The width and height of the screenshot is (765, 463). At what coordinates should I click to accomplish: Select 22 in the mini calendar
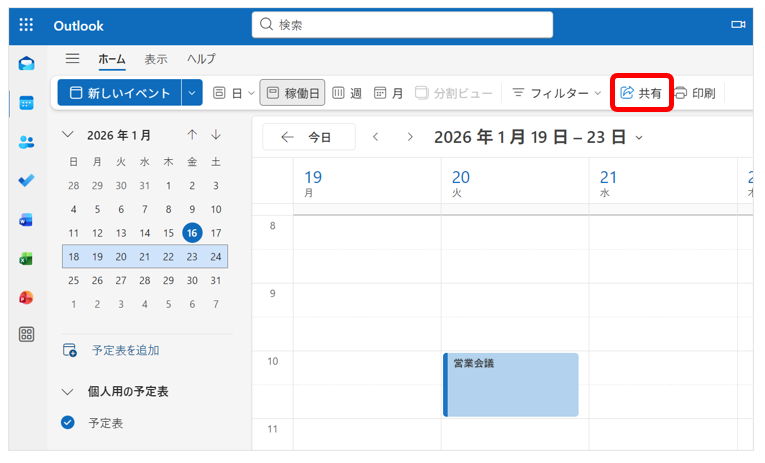168,257
